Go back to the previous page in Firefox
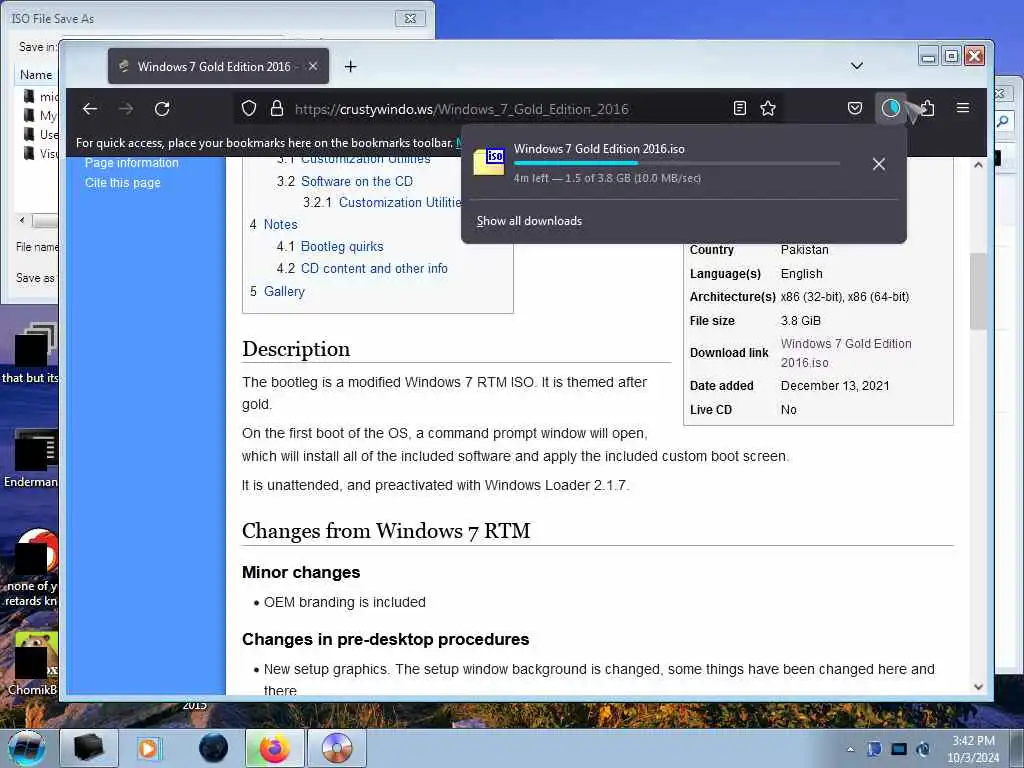 point(90,109)
